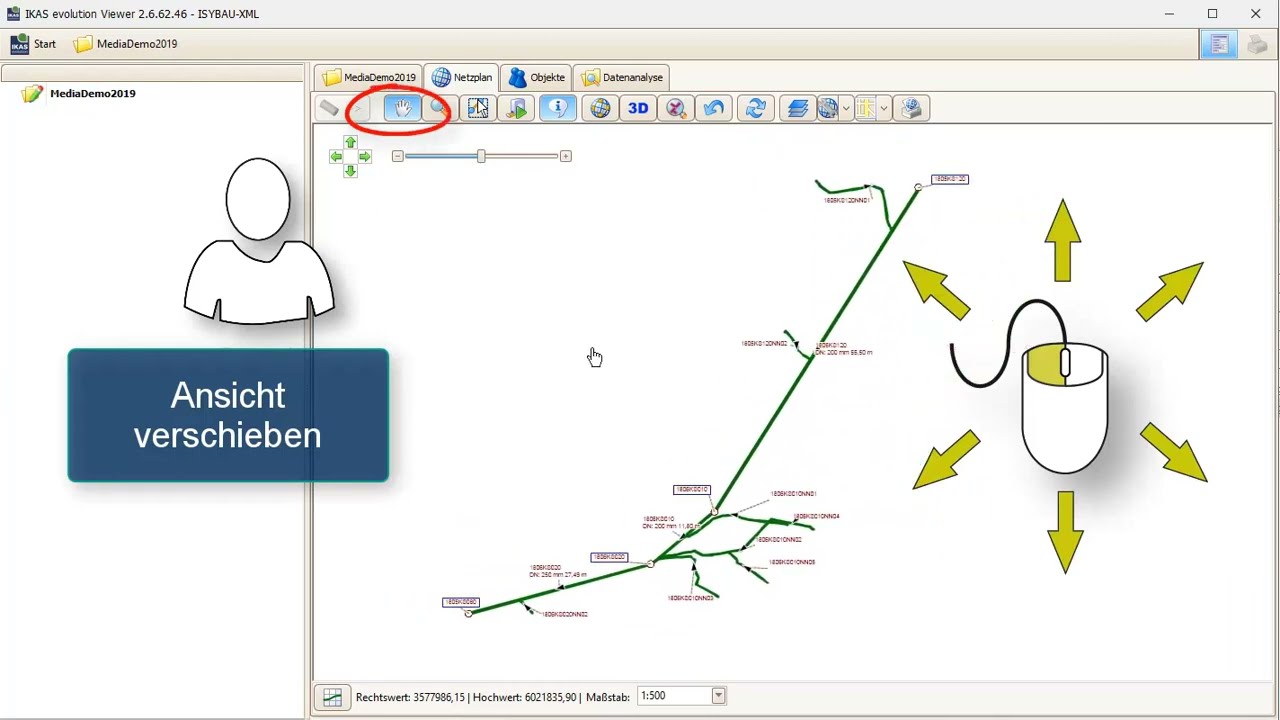
Task: Pan map right with green arrow
Action: [x=365, y=157]
